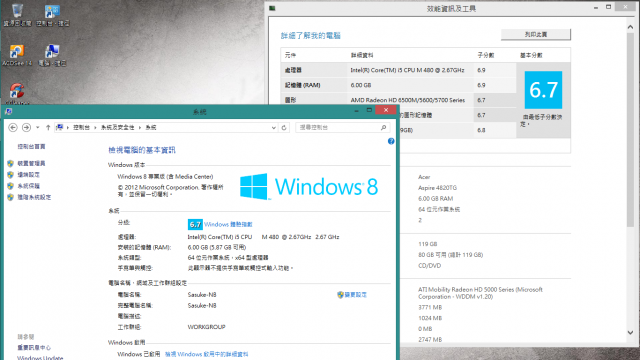Click the System window title bar icon

9,111
